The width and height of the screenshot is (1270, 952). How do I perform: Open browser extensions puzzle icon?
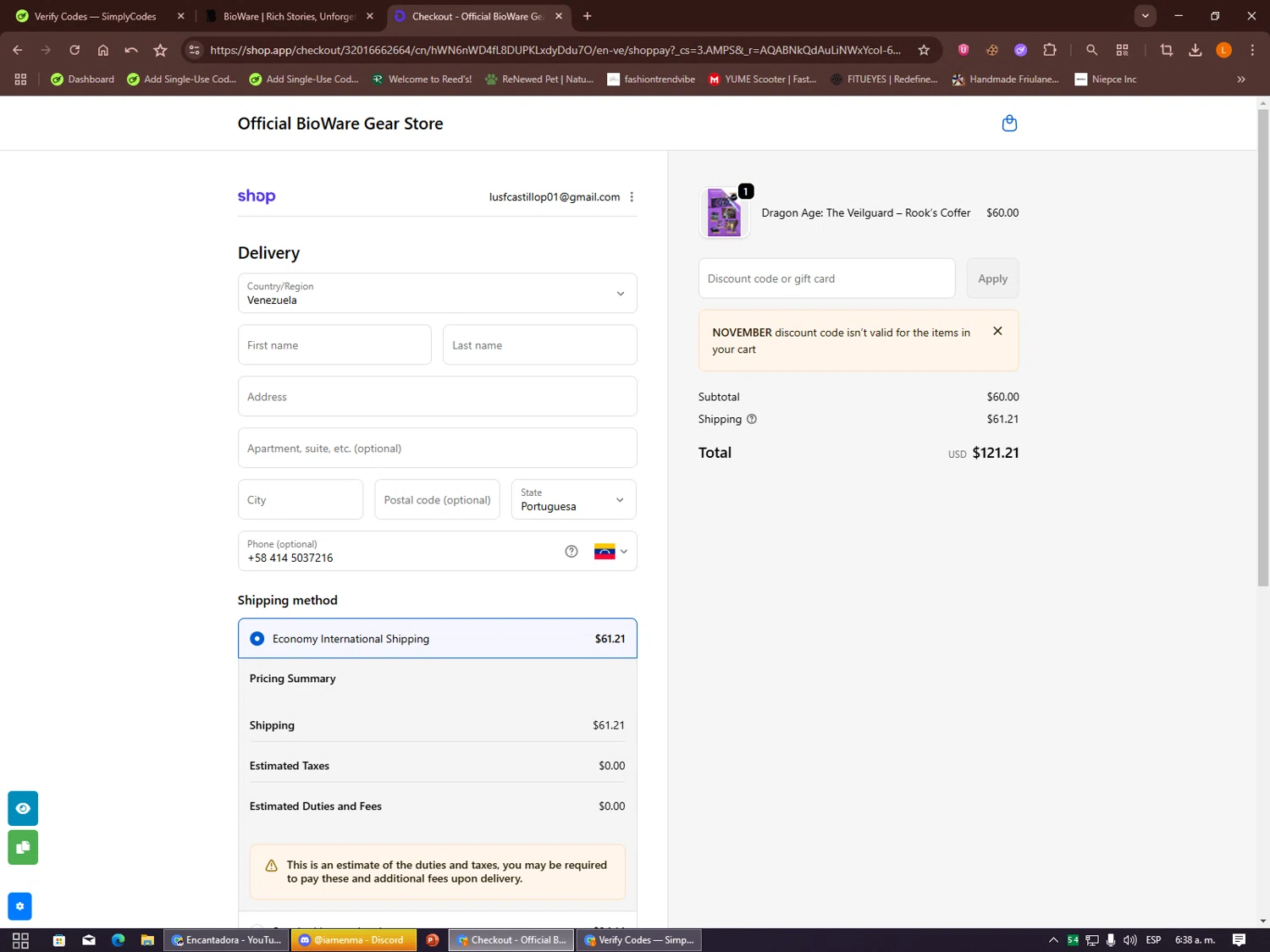1050,50
